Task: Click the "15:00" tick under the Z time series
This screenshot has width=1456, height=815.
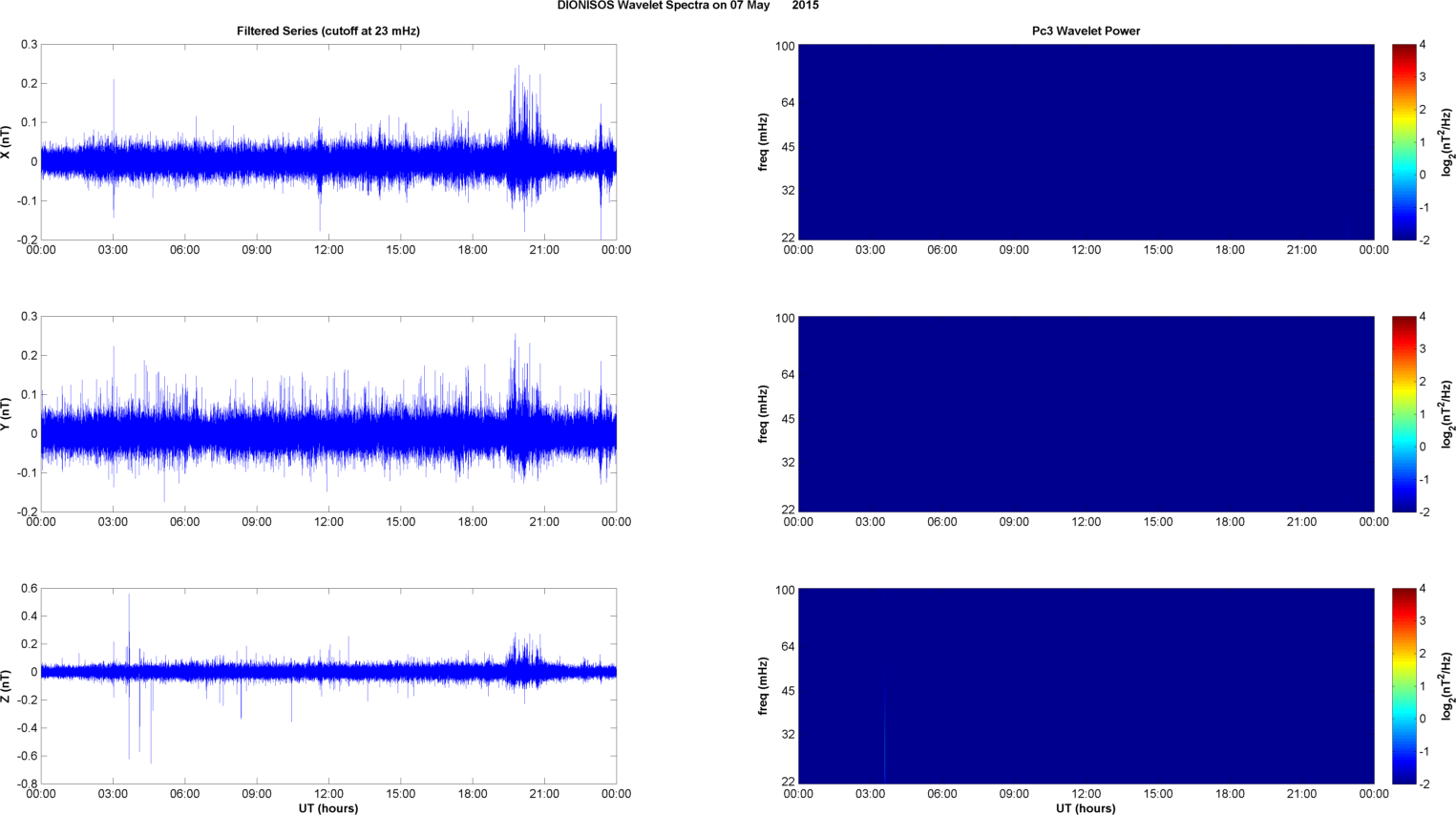Action: [x=401, y=794]
